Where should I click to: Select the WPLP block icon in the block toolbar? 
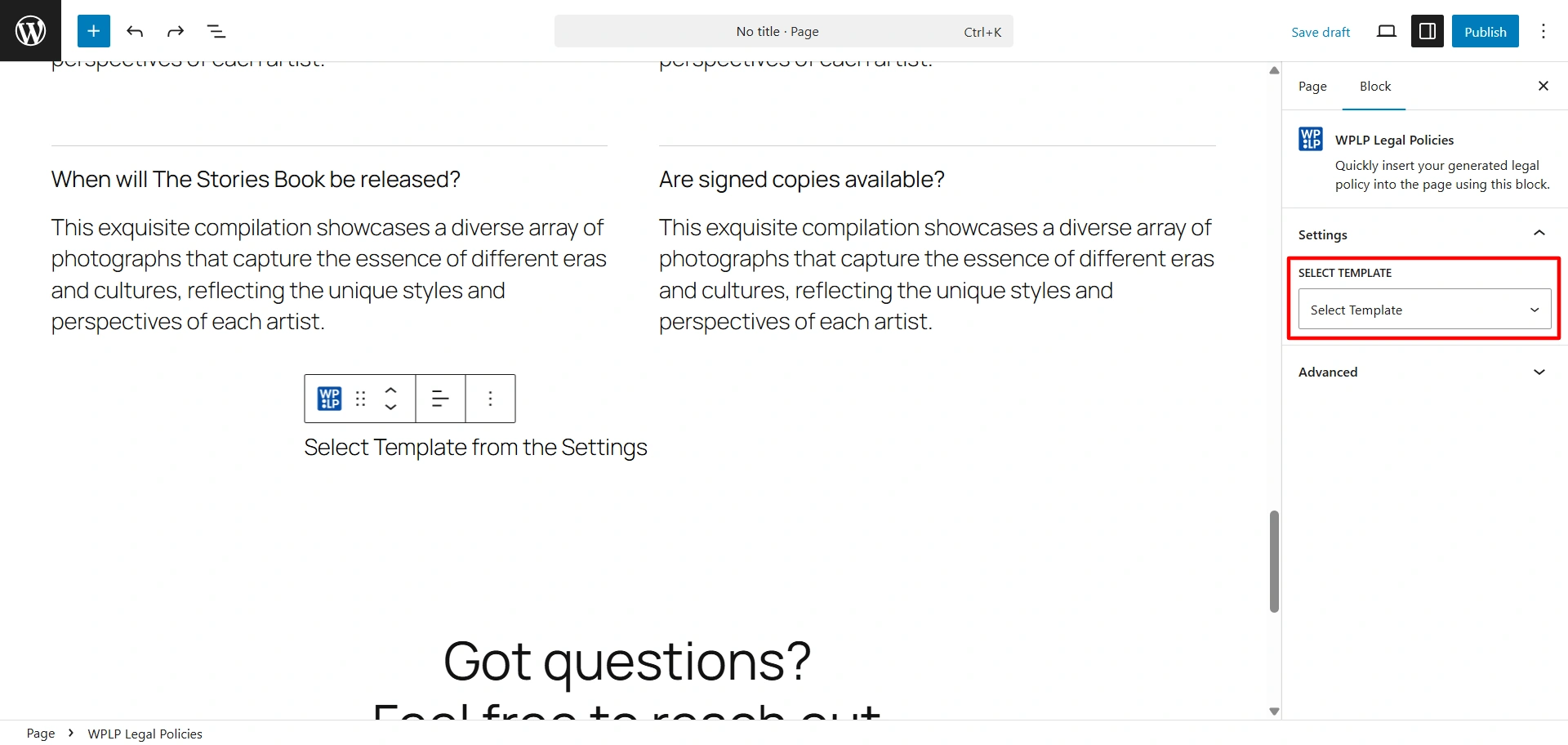(328, 399)
